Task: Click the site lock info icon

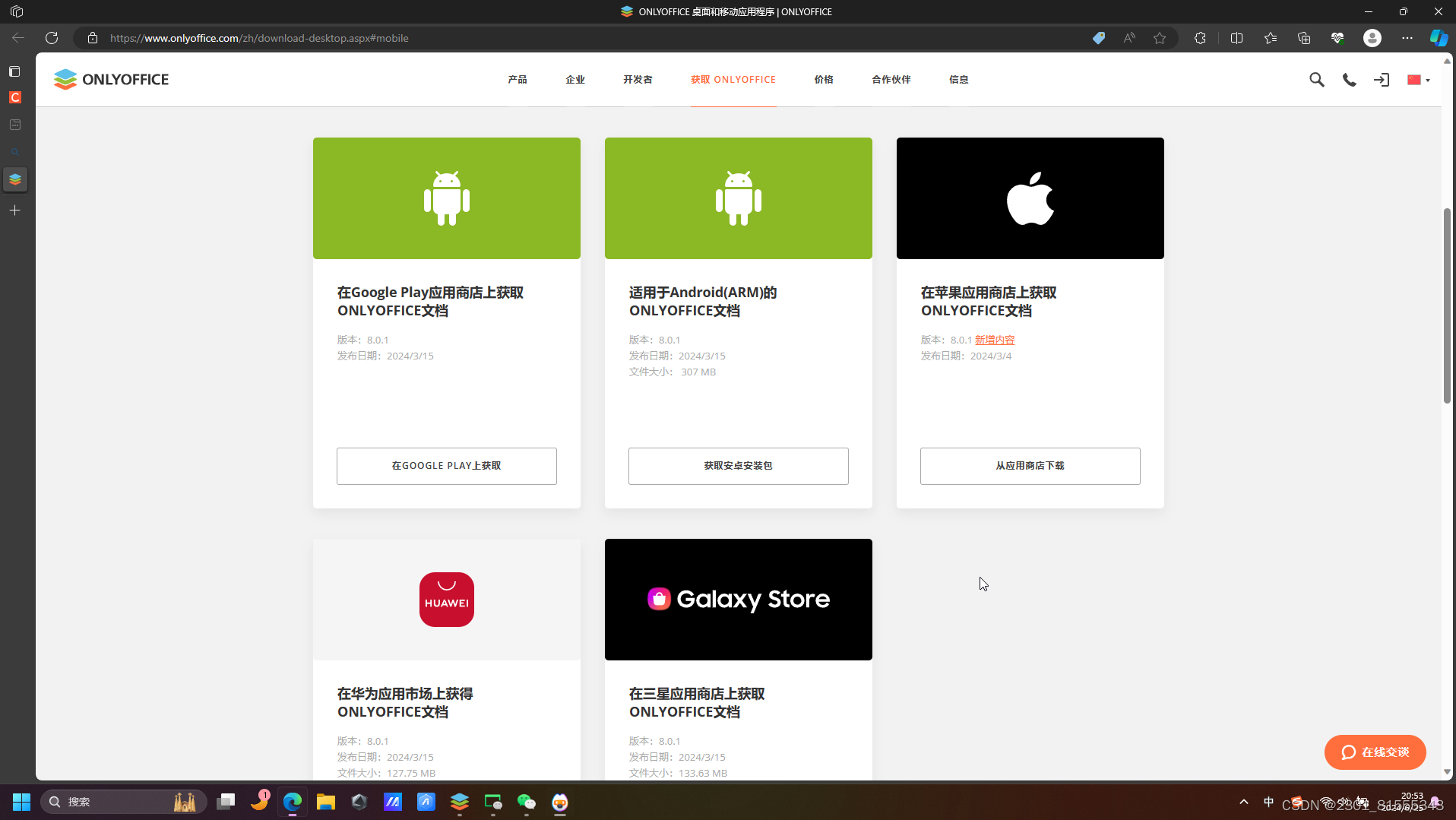Action: pos(93,38)
